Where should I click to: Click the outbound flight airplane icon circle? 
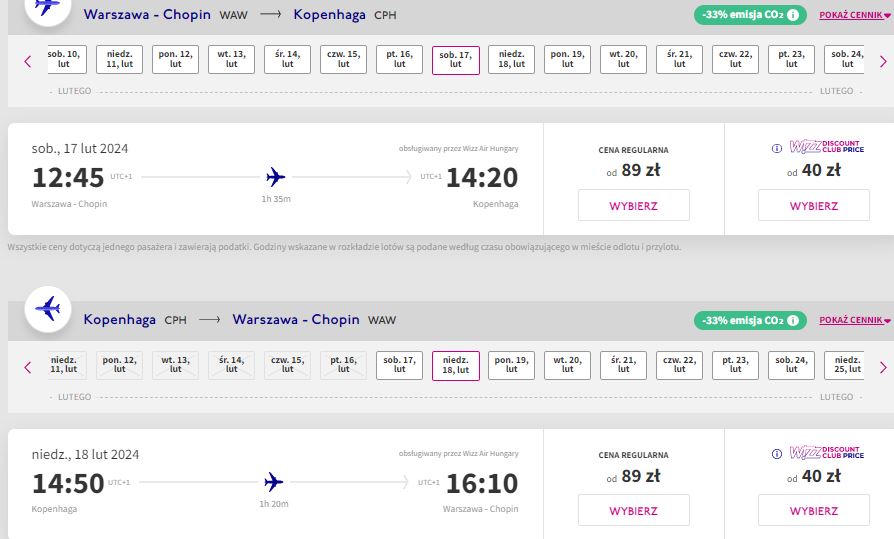coord(48,6)
